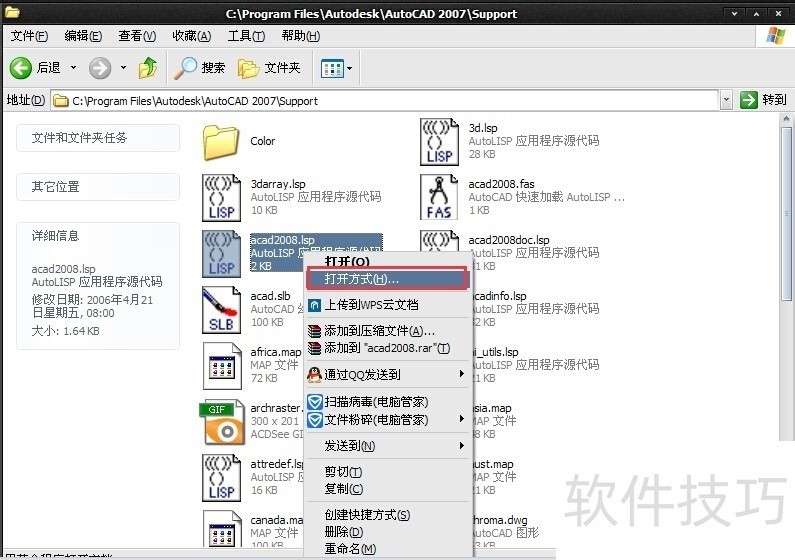Choose Upload to WPS cloud (上传到WPS云文档)
Viewport: 795px width, 560px height.
389,305
